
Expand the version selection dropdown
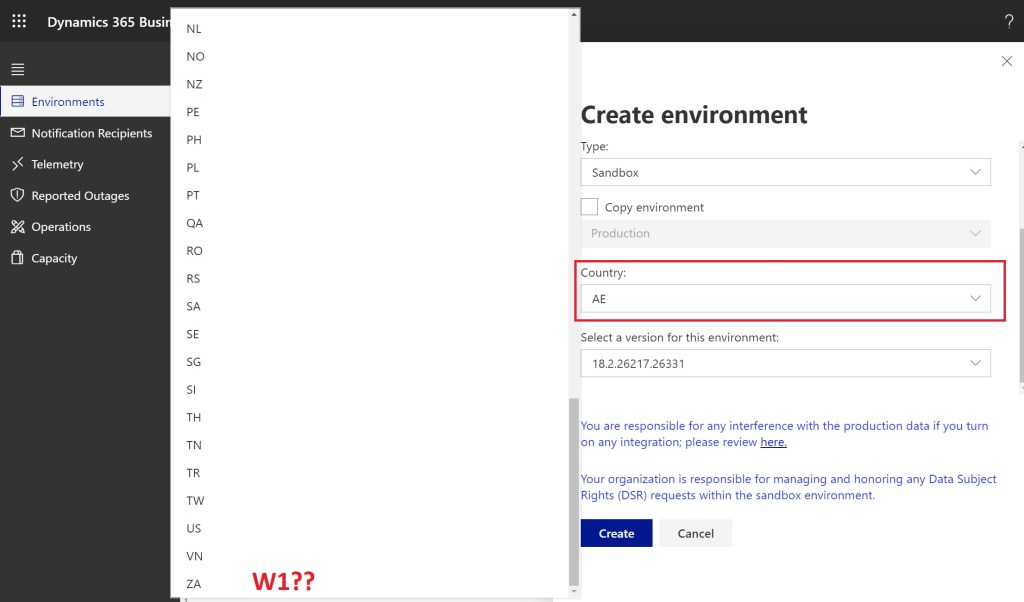click(x=785, y=364)
